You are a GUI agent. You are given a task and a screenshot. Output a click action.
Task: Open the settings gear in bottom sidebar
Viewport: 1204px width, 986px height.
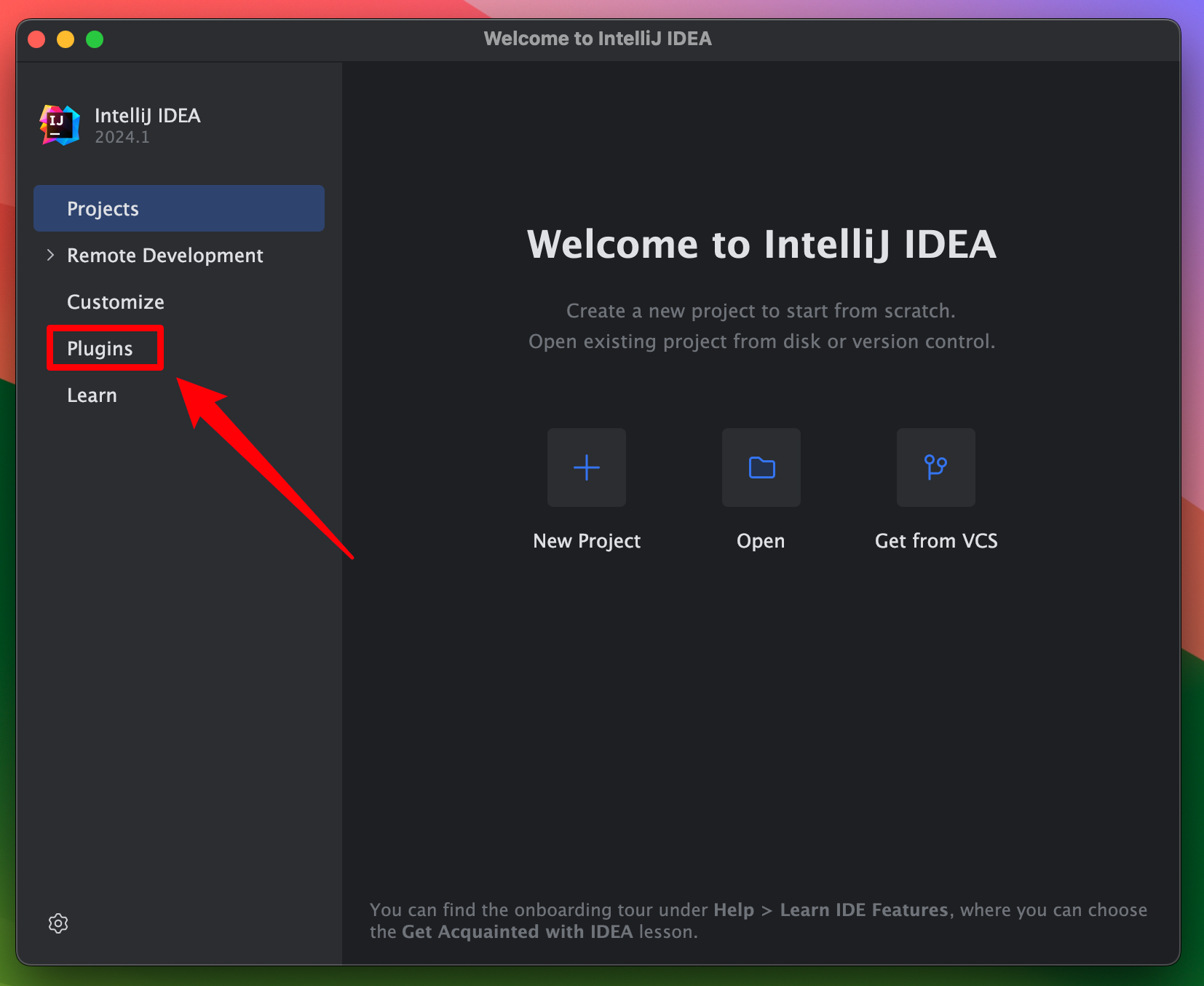point(58,923)
